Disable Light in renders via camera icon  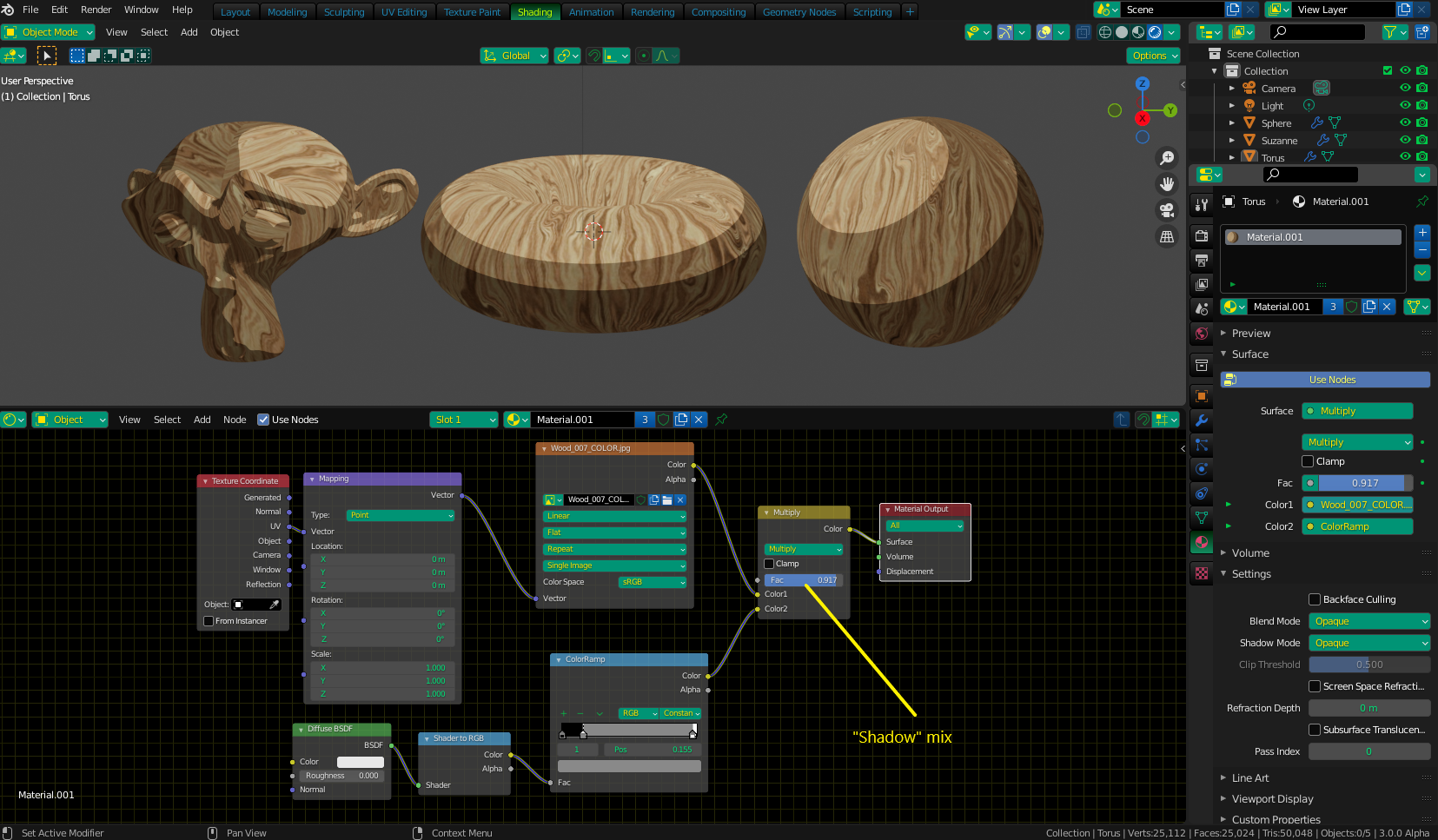(x=1422, y=105)
